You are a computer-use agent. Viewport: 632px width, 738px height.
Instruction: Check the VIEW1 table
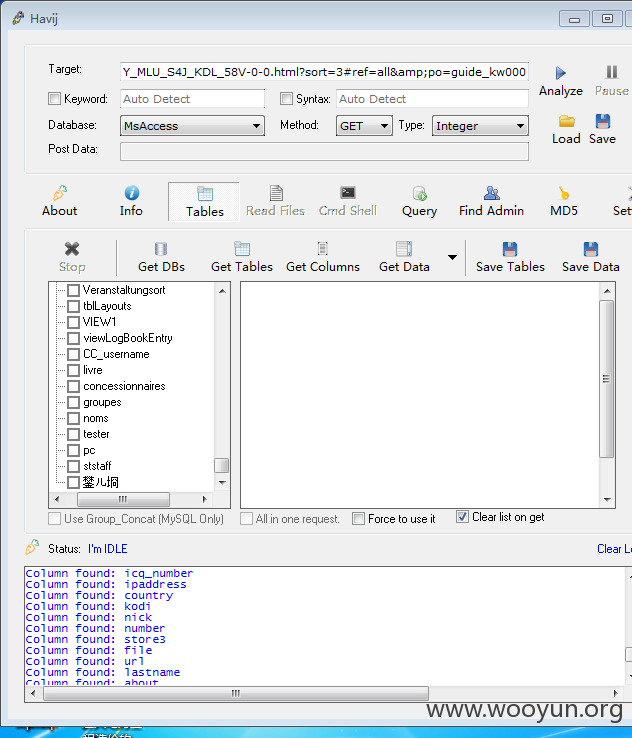point(73,322)
